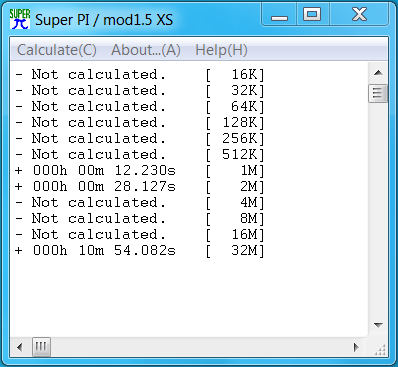Maximize the Super PI window
The height and width of the screenshot is (367, 398).
[x=312, y=15]
